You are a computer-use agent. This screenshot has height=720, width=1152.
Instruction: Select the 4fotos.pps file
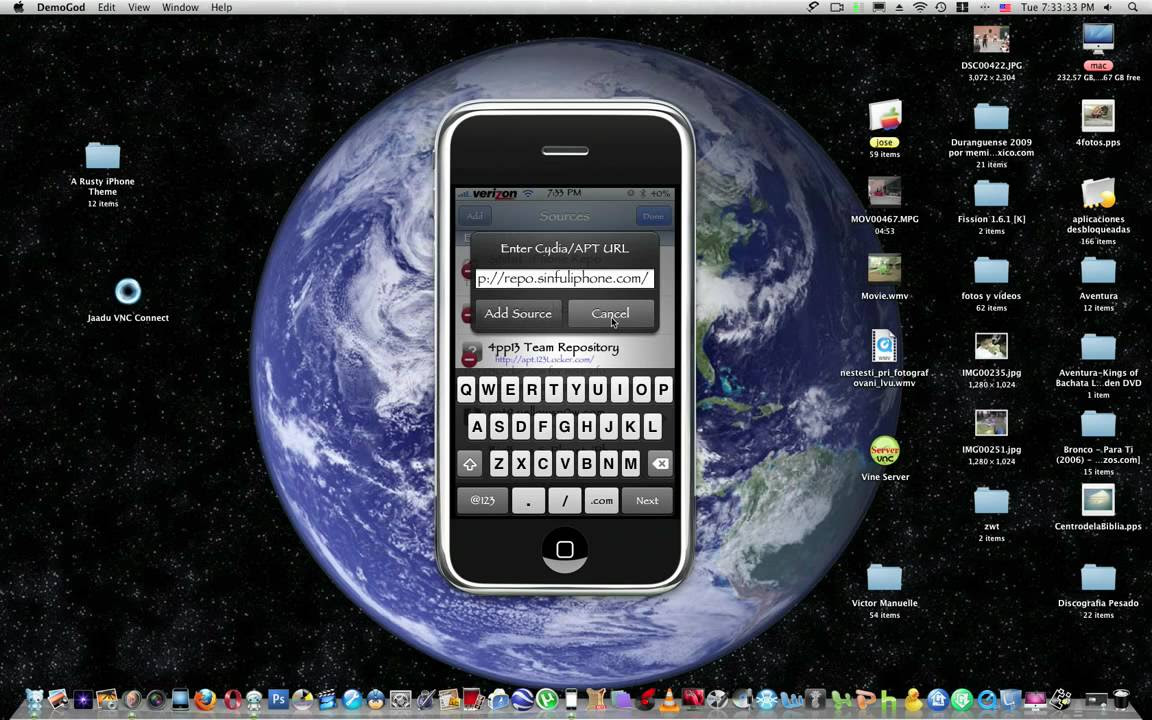(1098, 116)
